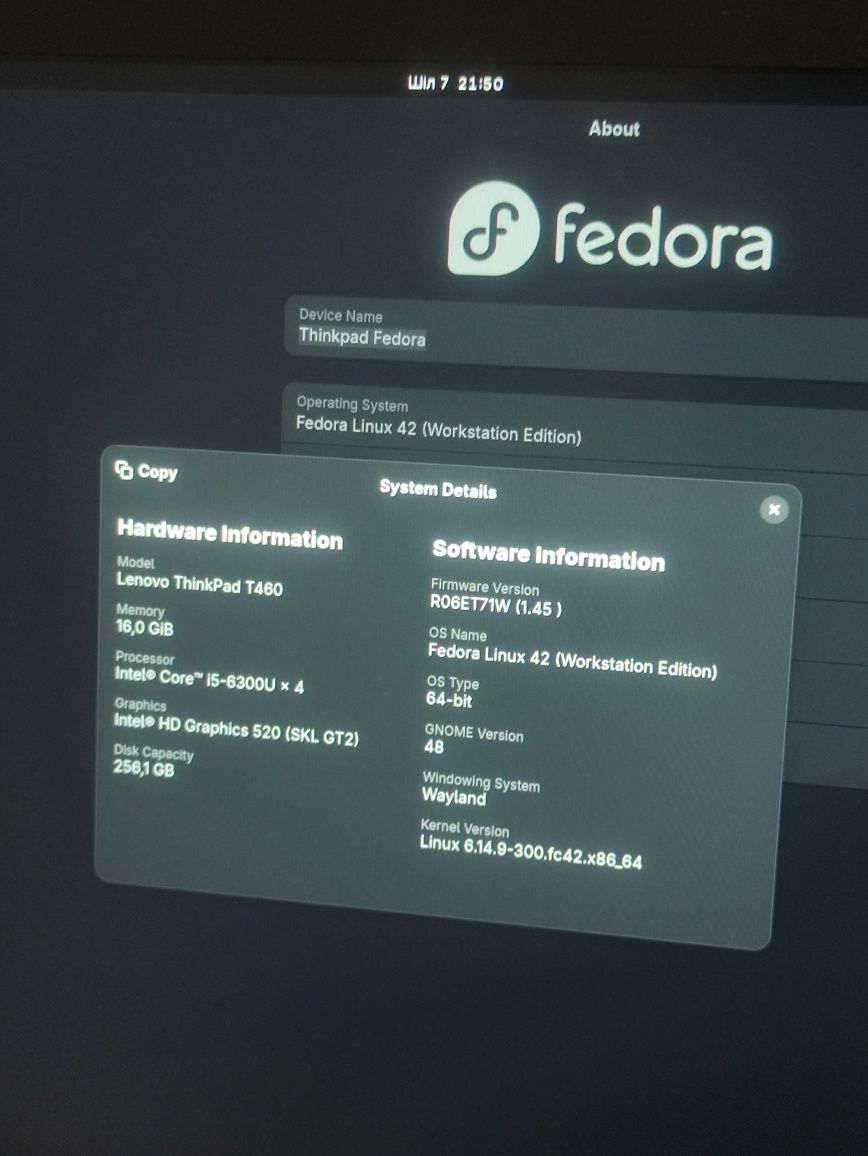
Task: Click the GNOME Version label
Action: click(473, 733)
